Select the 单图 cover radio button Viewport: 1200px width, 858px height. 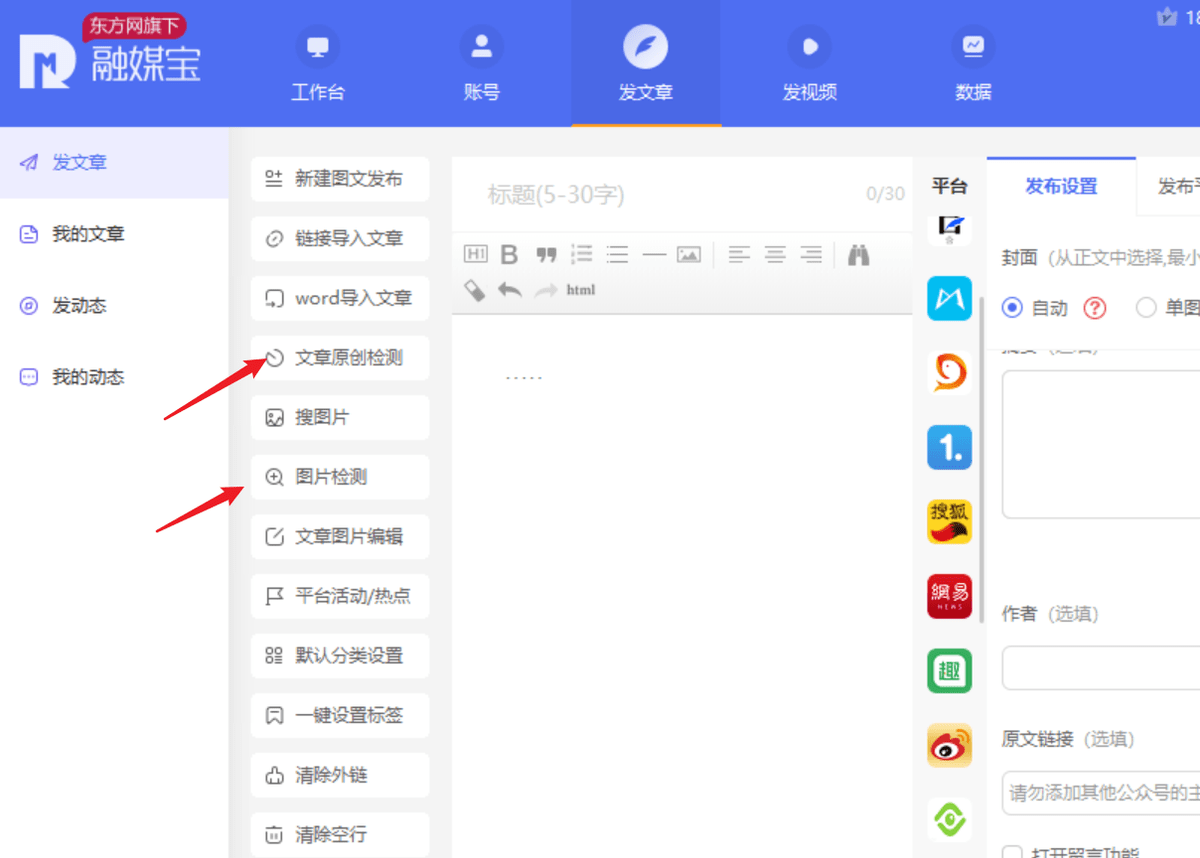(x=1146, y=308)
